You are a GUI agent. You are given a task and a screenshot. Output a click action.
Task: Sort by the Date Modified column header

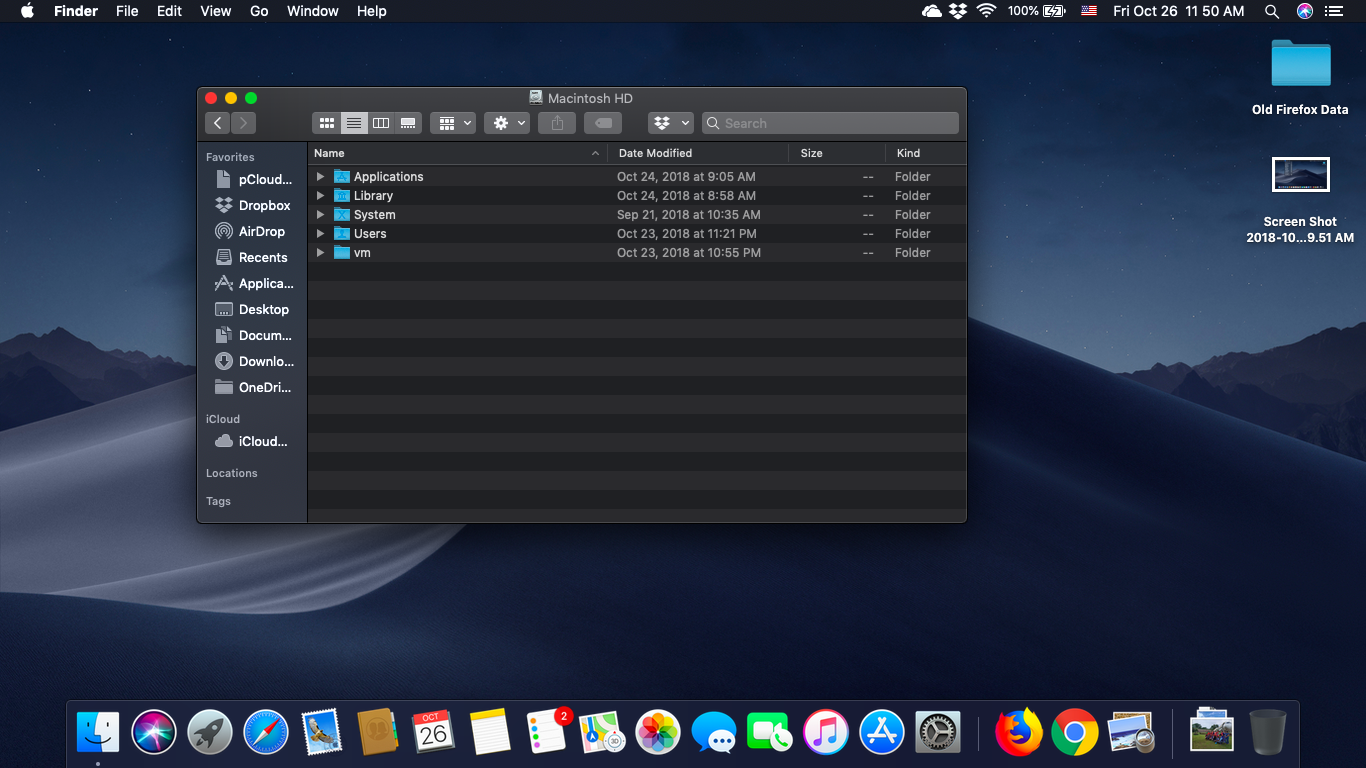(x=655, y=153)
